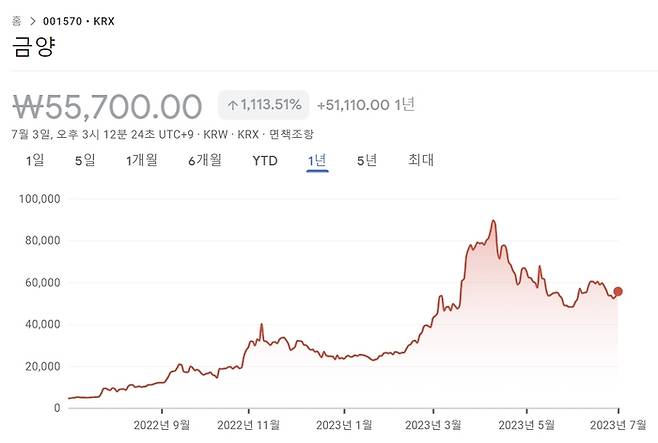The height and width of the screenshot is (443, 658).
Task: Switch to the 1개월 chart range
Action: (x=142, y=160)
